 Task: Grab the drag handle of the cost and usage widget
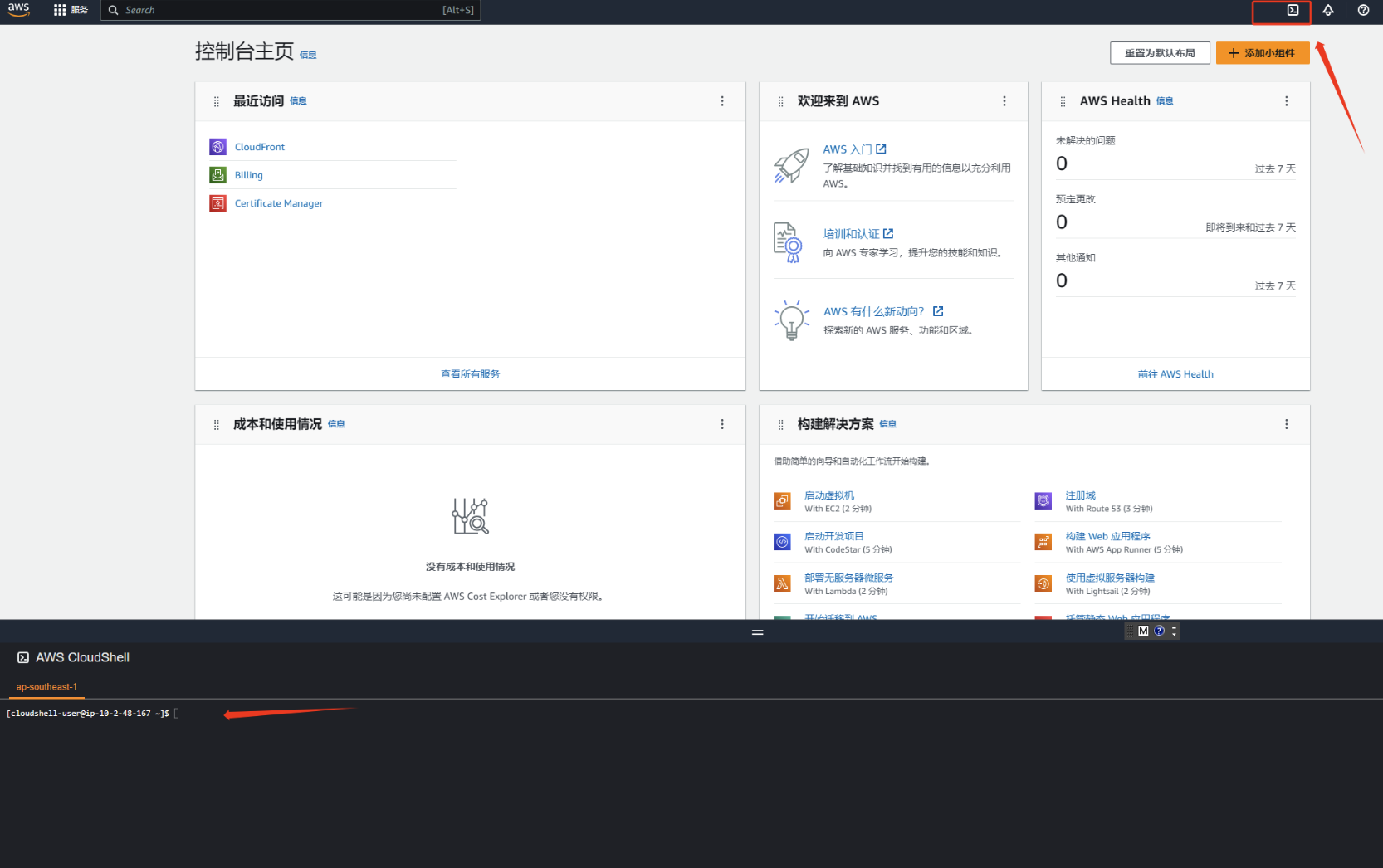(217, 425)
